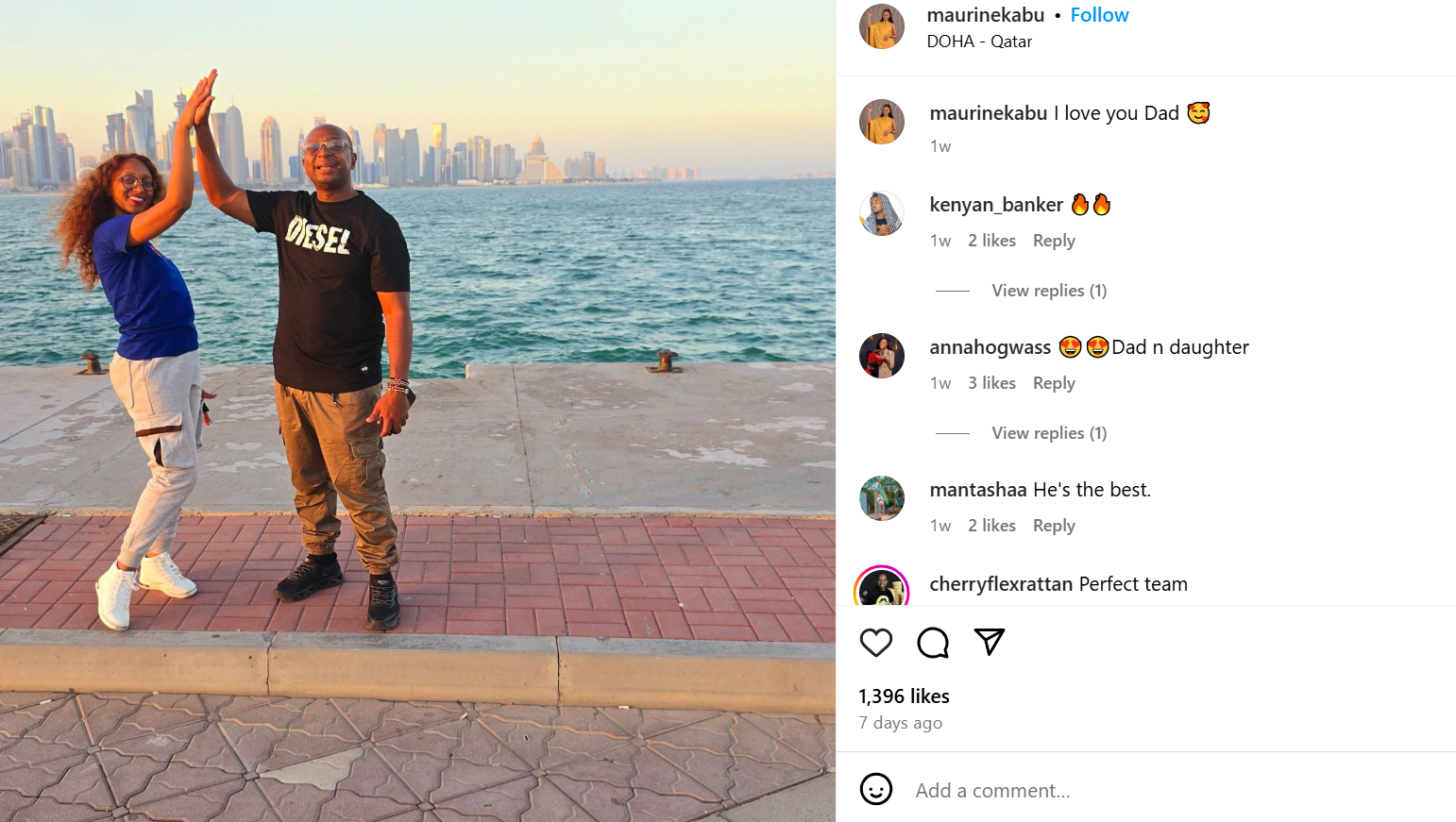The image size is (1456, 822).
Task: Reply to annahogwass's Dad n daughter comment
Action: click(x=1054, y=383)
